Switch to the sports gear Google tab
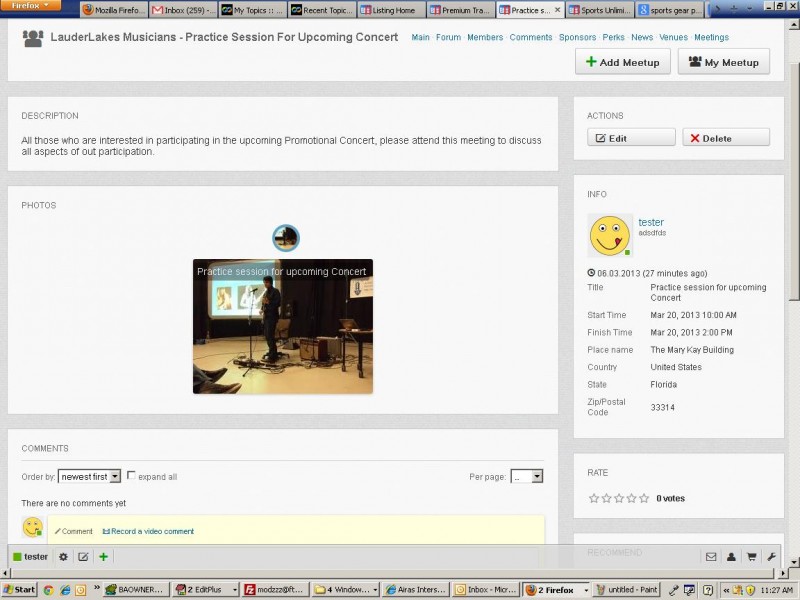 [669, 10]
